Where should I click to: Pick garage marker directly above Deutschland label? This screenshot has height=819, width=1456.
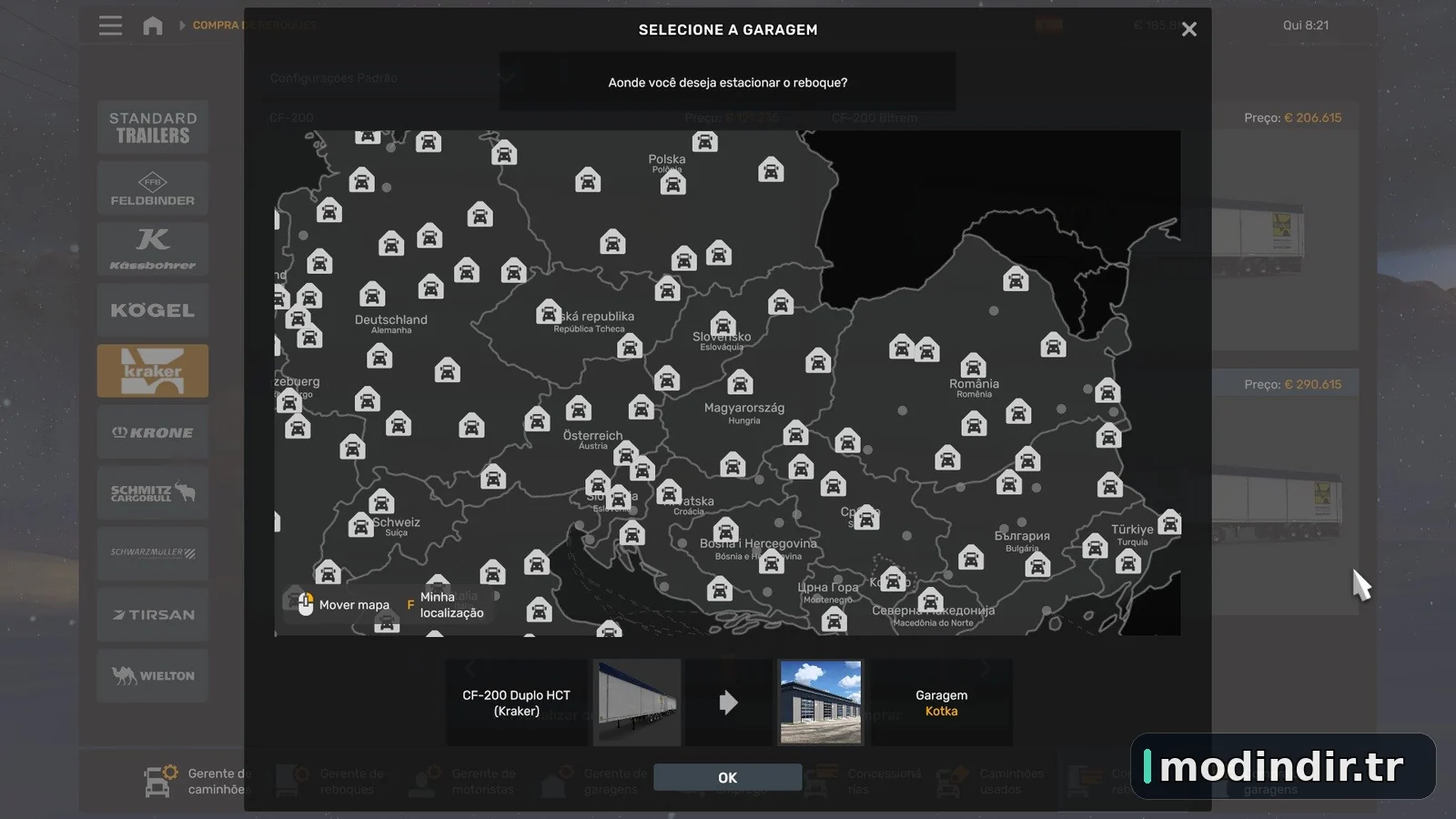372,295
